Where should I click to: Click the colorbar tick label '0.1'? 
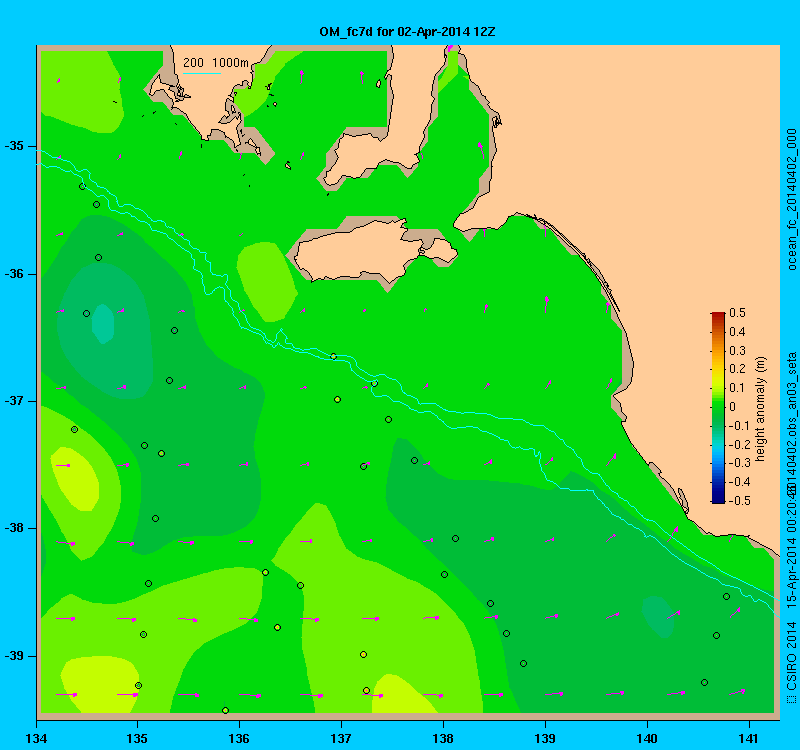(737, 388)
